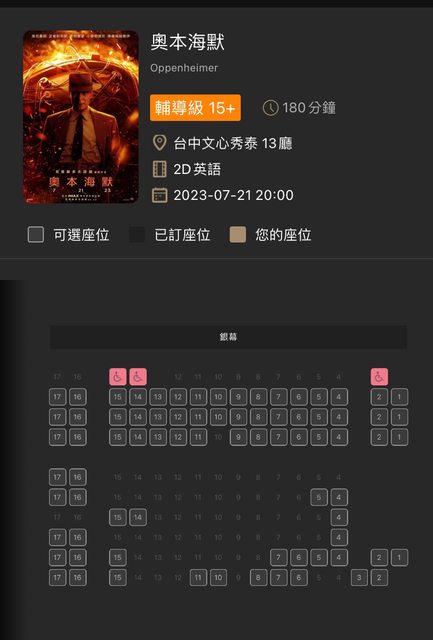The height and width of the screenshot is (640, 433).
Task: Select the second pink wheelchair seat icon
Action: pyautogui.click(x=138, y=377)
